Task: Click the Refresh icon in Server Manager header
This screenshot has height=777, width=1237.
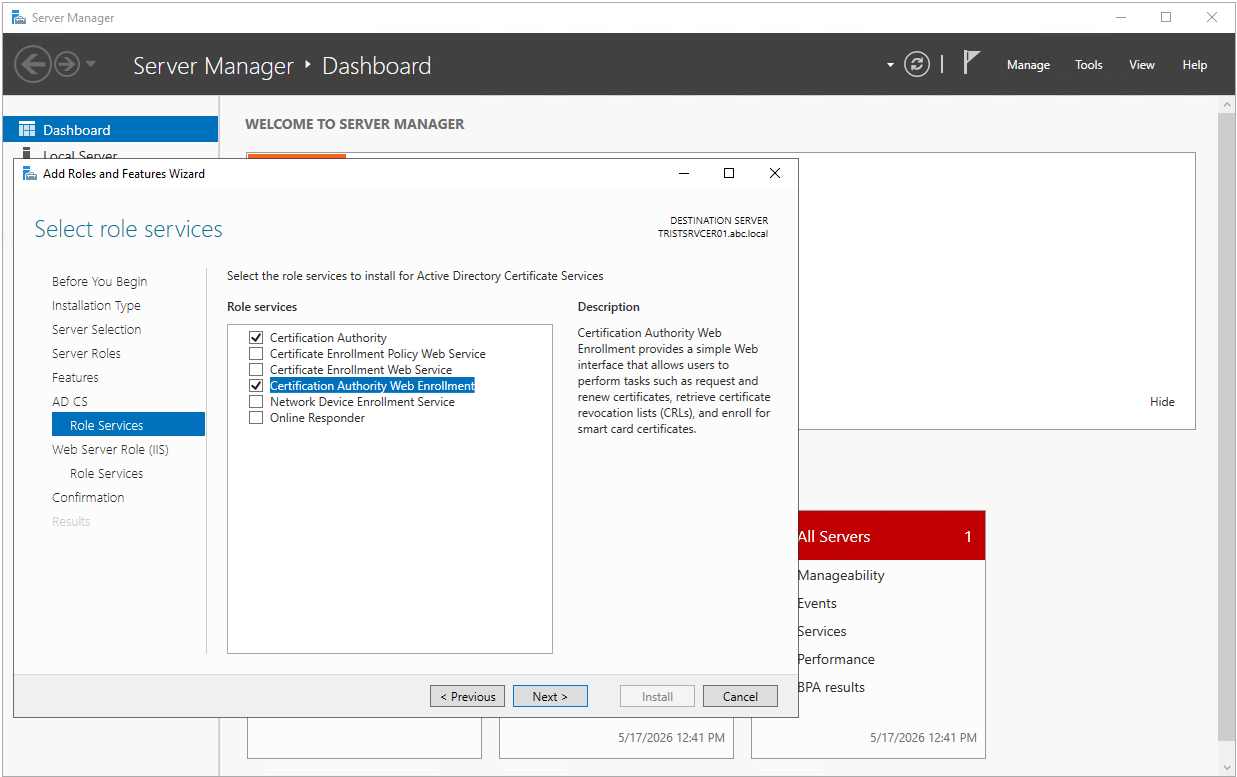Action: [917, 65]
